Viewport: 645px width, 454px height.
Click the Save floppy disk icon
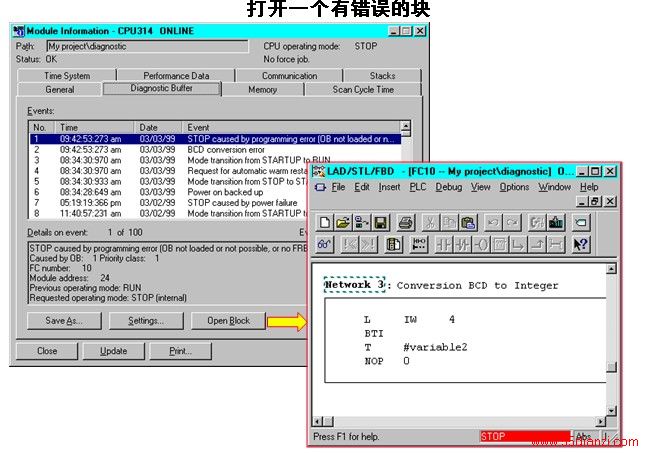click(x=381, y=223)
